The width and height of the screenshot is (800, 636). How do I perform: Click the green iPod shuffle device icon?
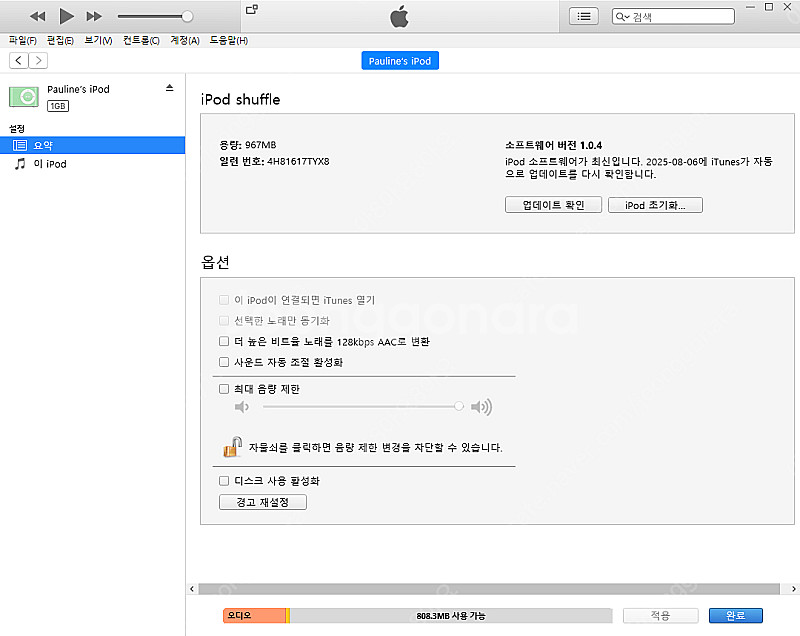tap(23, 96)
